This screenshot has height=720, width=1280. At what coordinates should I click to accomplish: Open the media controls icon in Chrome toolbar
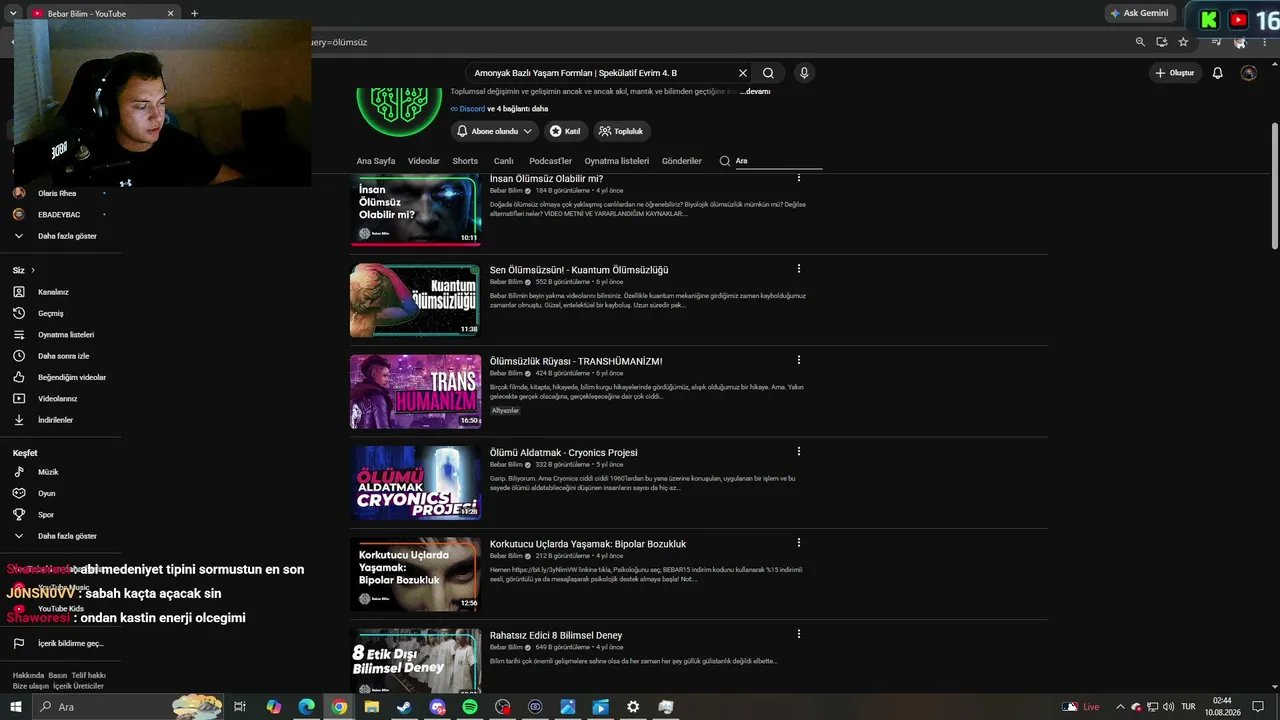pos(1216,42)
